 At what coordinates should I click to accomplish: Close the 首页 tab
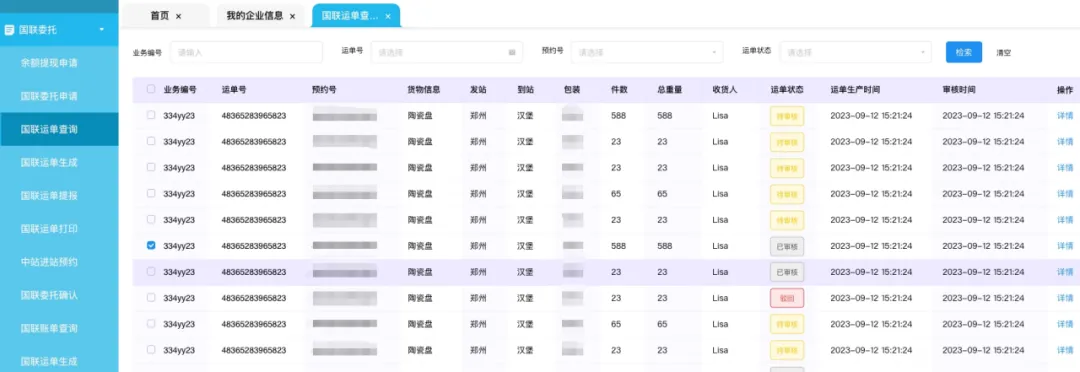click(x=179, y=16)
